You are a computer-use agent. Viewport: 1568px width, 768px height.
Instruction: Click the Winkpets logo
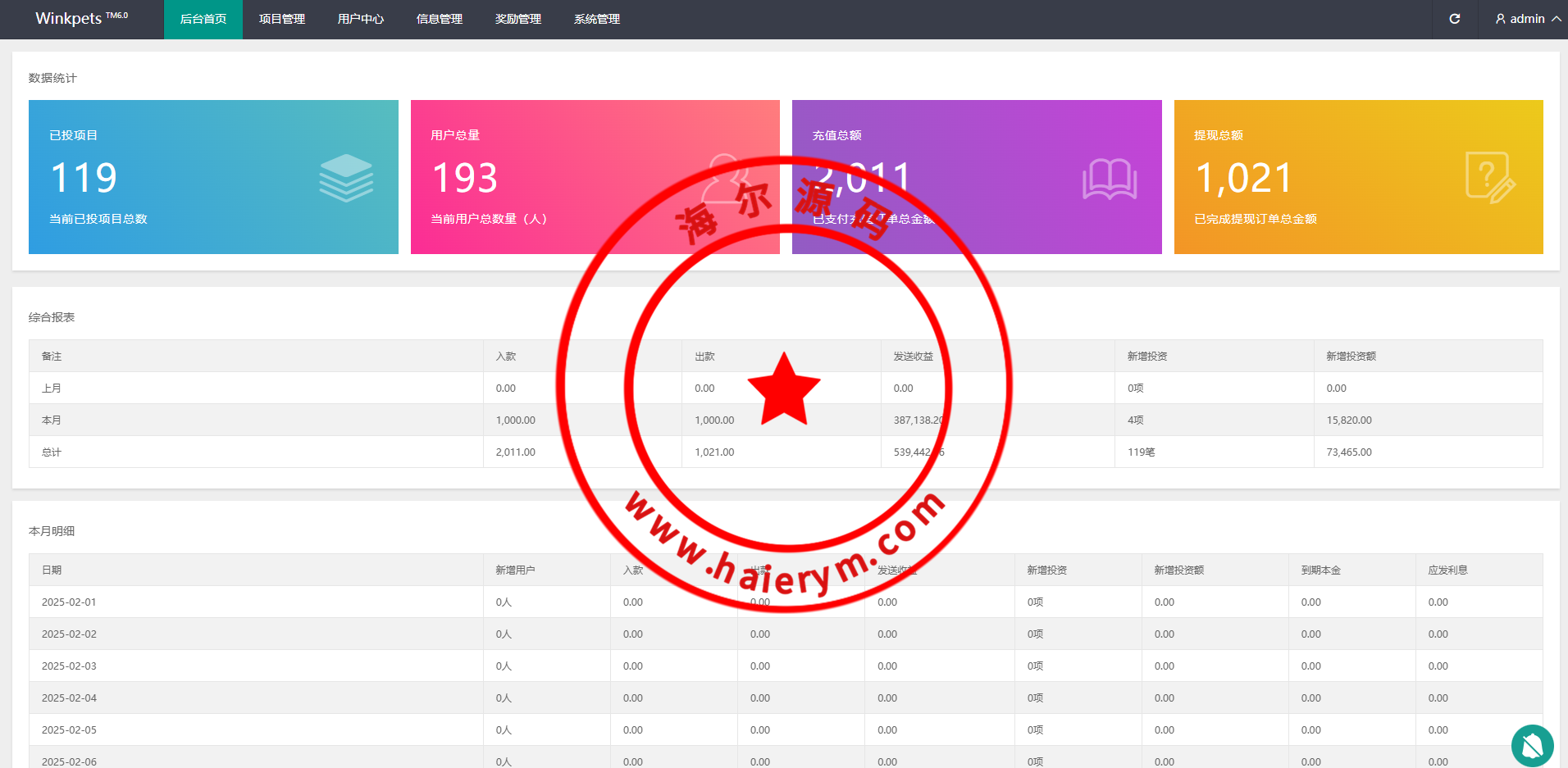point(81,19)
